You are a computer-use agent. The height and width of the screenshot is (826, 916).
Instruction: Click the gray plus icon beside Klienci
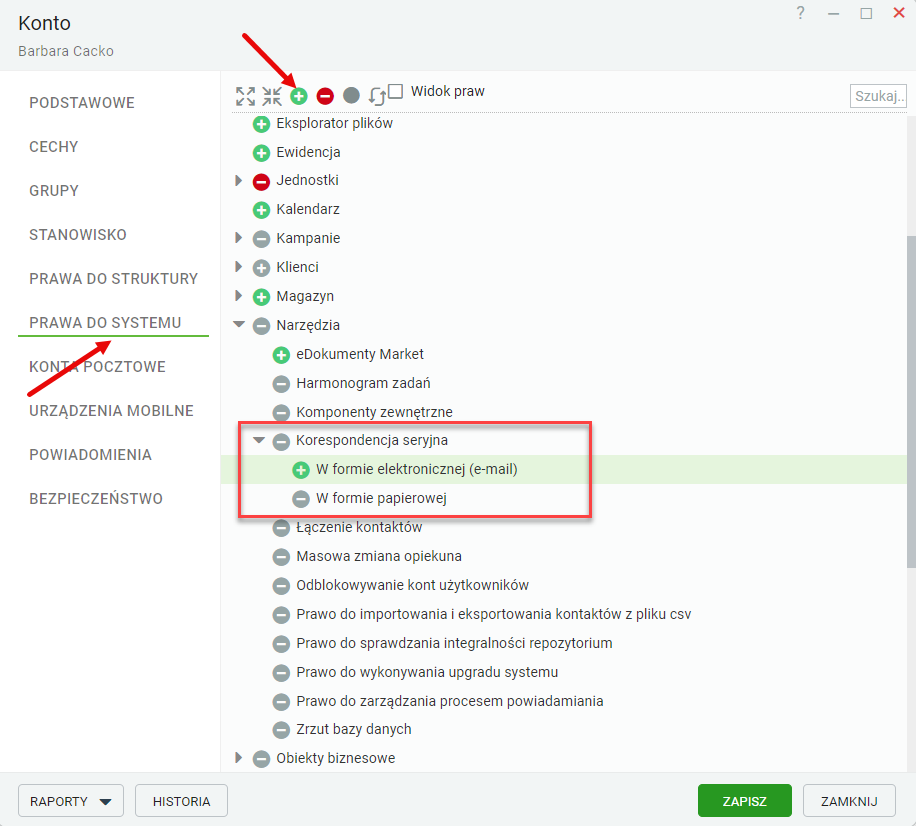click(x=261, y=268)
